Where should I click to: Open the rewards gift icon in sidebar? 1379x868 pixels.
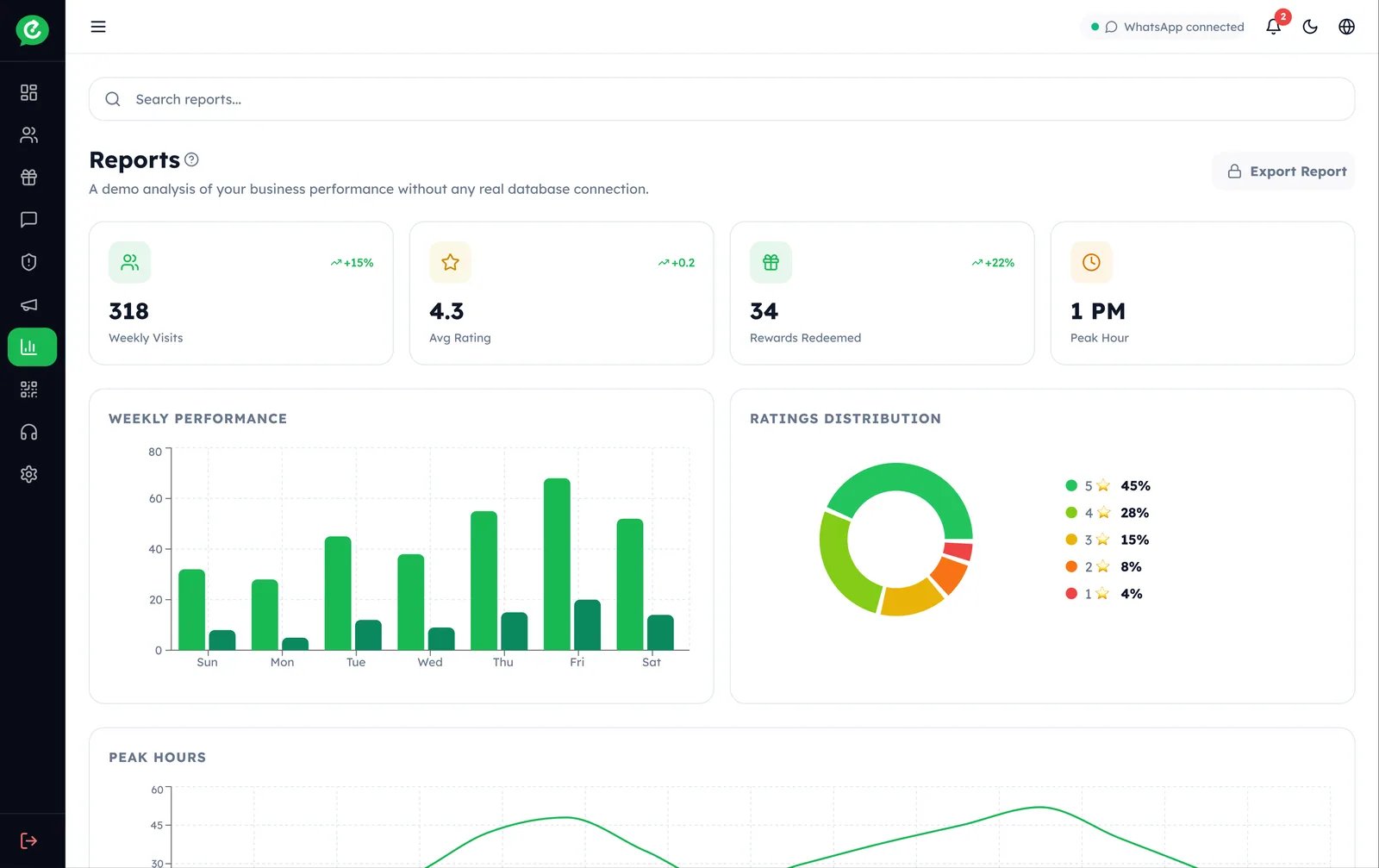click(28, 177)
